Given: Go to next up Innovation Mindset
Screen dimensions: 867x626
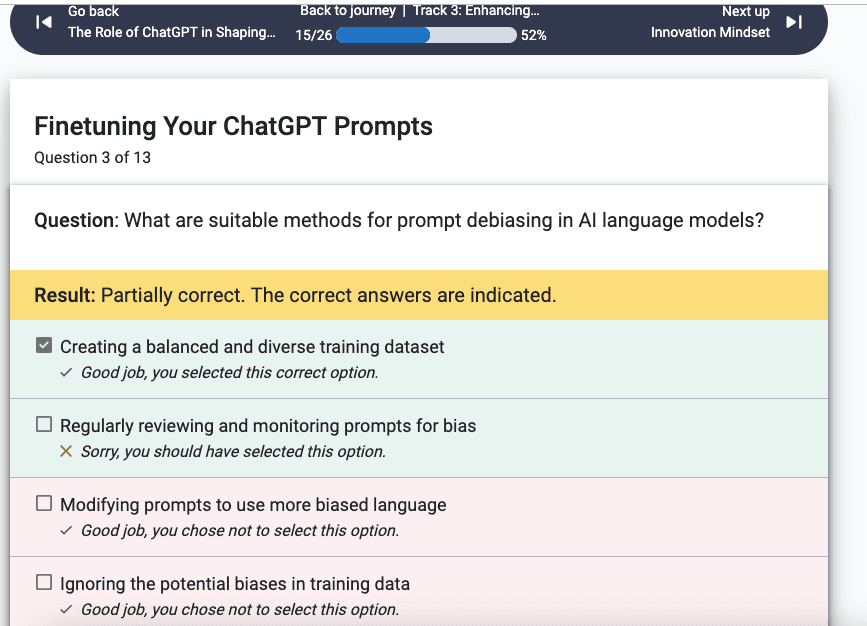Looking at the screenshot, I should coord(710,32).
